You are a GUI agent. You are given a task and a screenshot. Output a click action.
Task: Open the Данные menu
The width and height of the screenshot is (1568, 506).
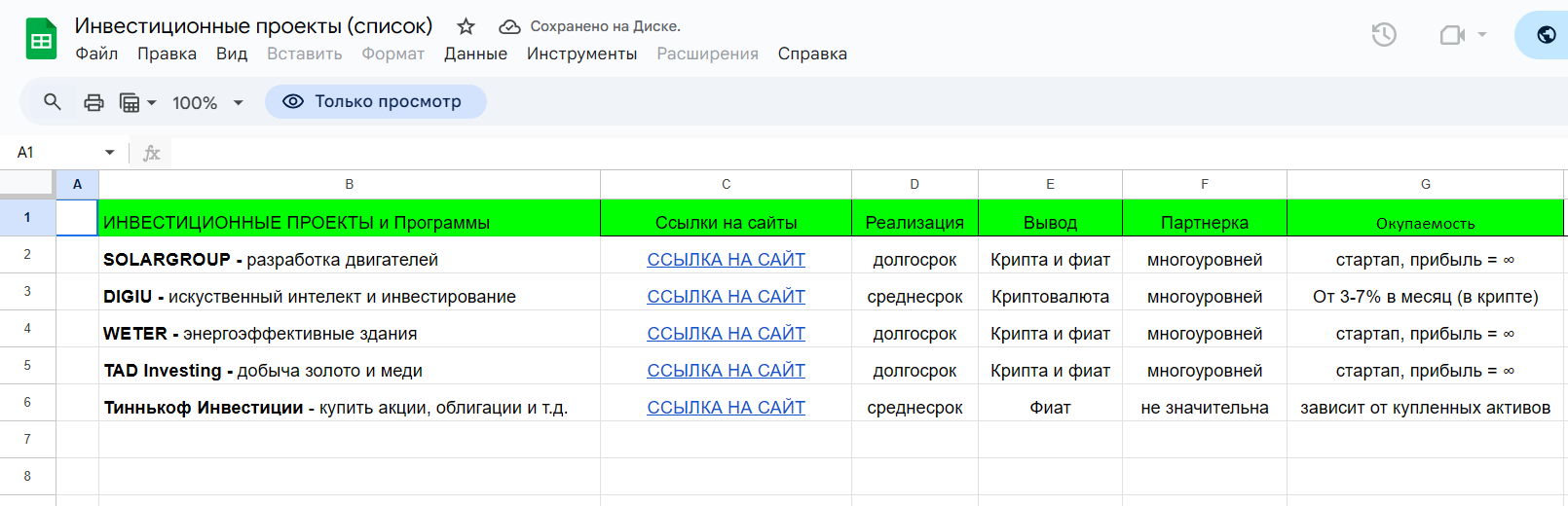click(x=475, y=54)
